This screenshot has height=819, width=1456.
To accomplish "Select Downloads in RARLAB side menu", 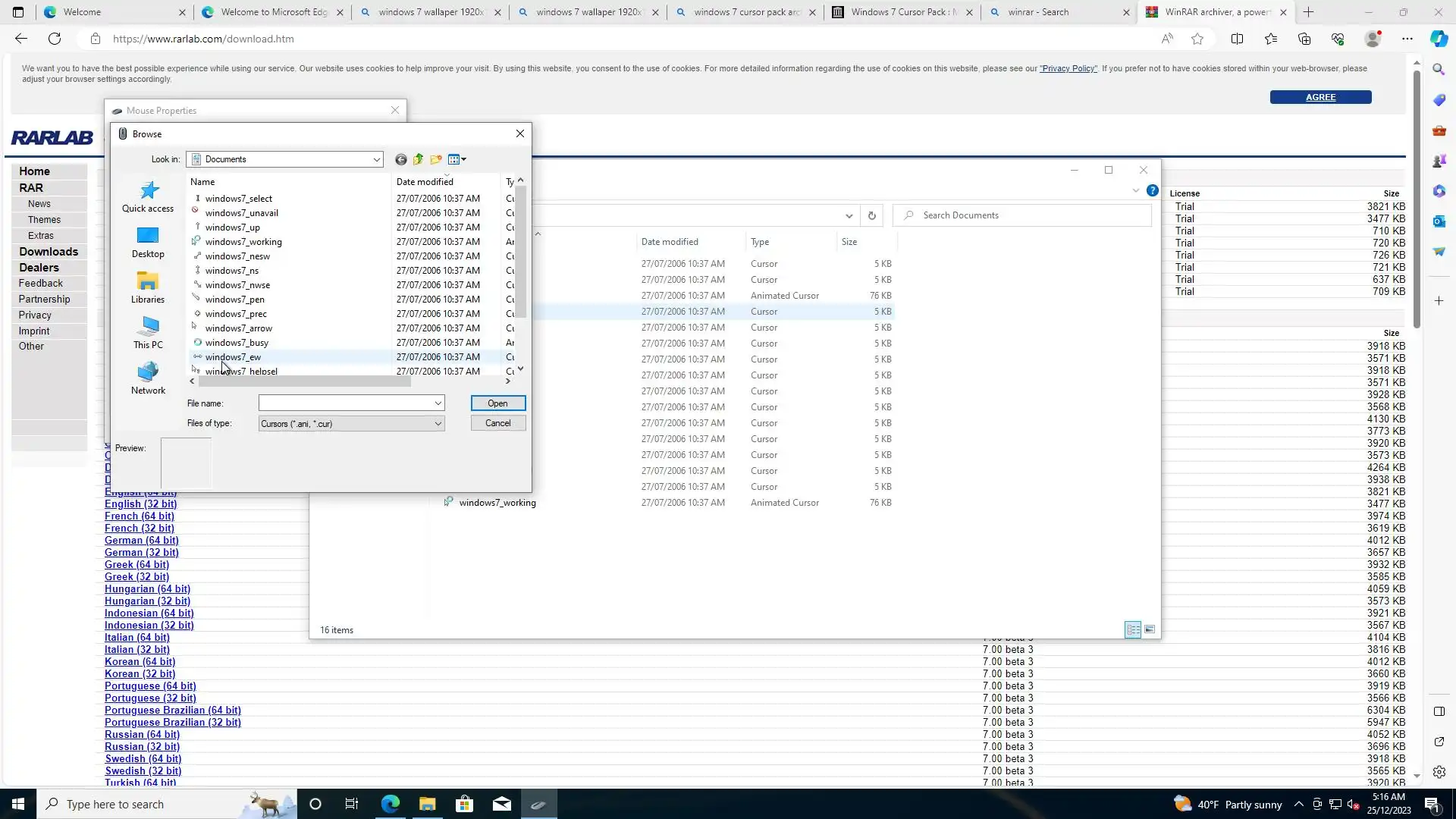I will pyautogui.click(x=49, y=252).
